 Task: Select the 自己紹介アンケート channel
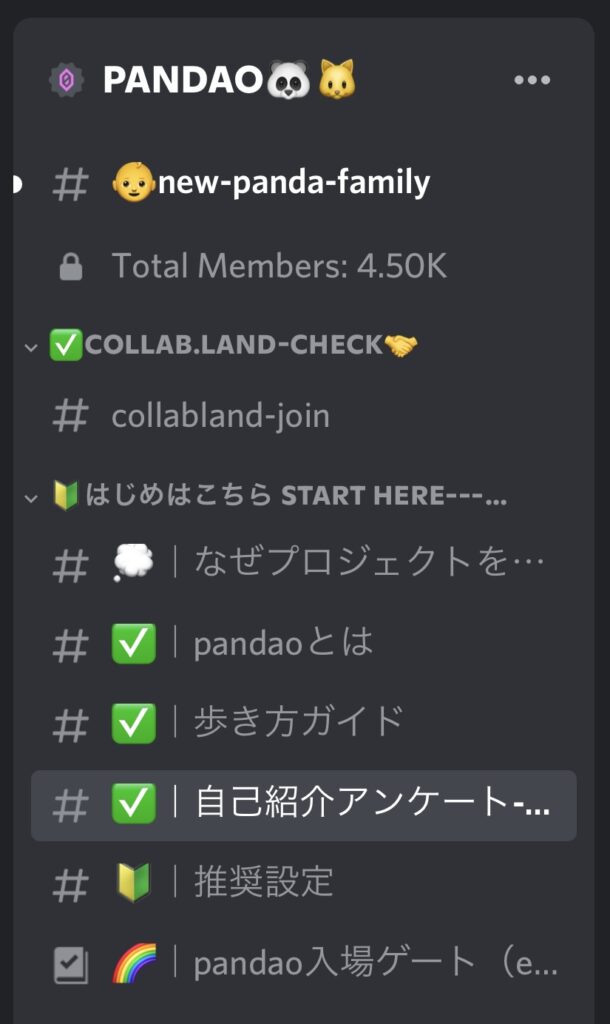pos(304,805)
